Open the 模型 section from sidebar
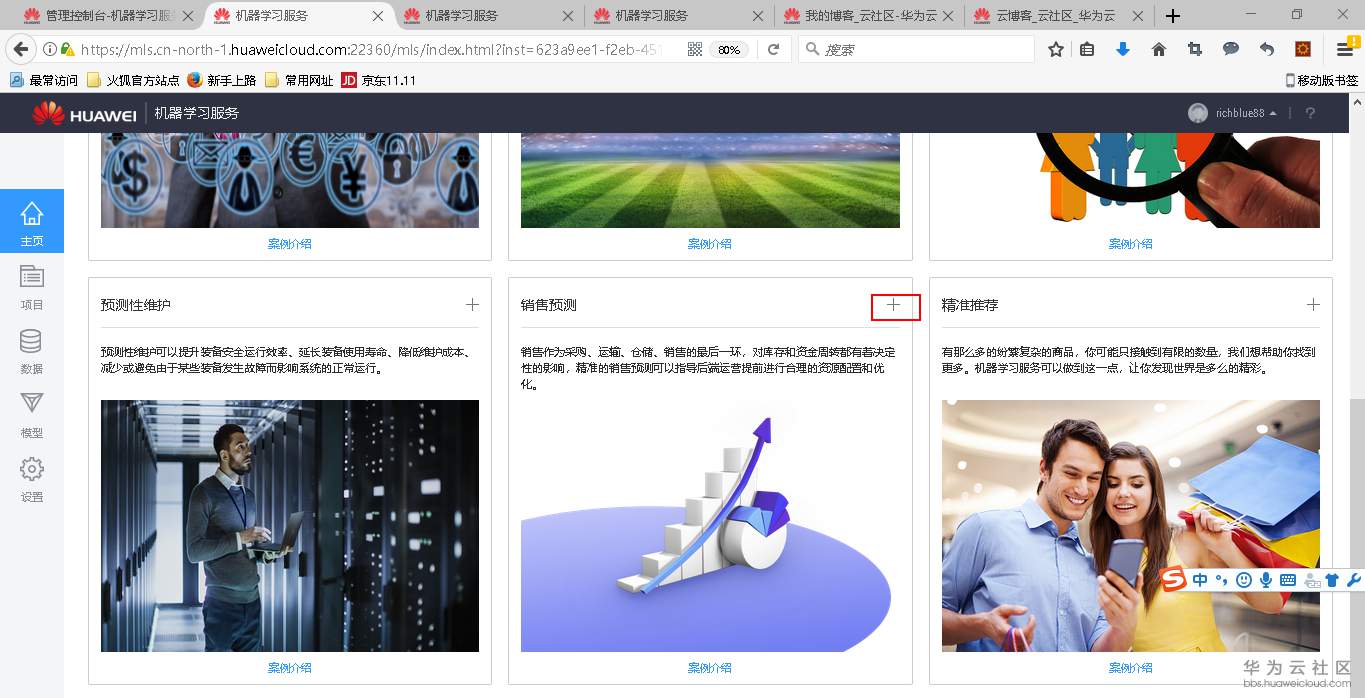Screen dimensions: 1365x698 coord(31,411)
